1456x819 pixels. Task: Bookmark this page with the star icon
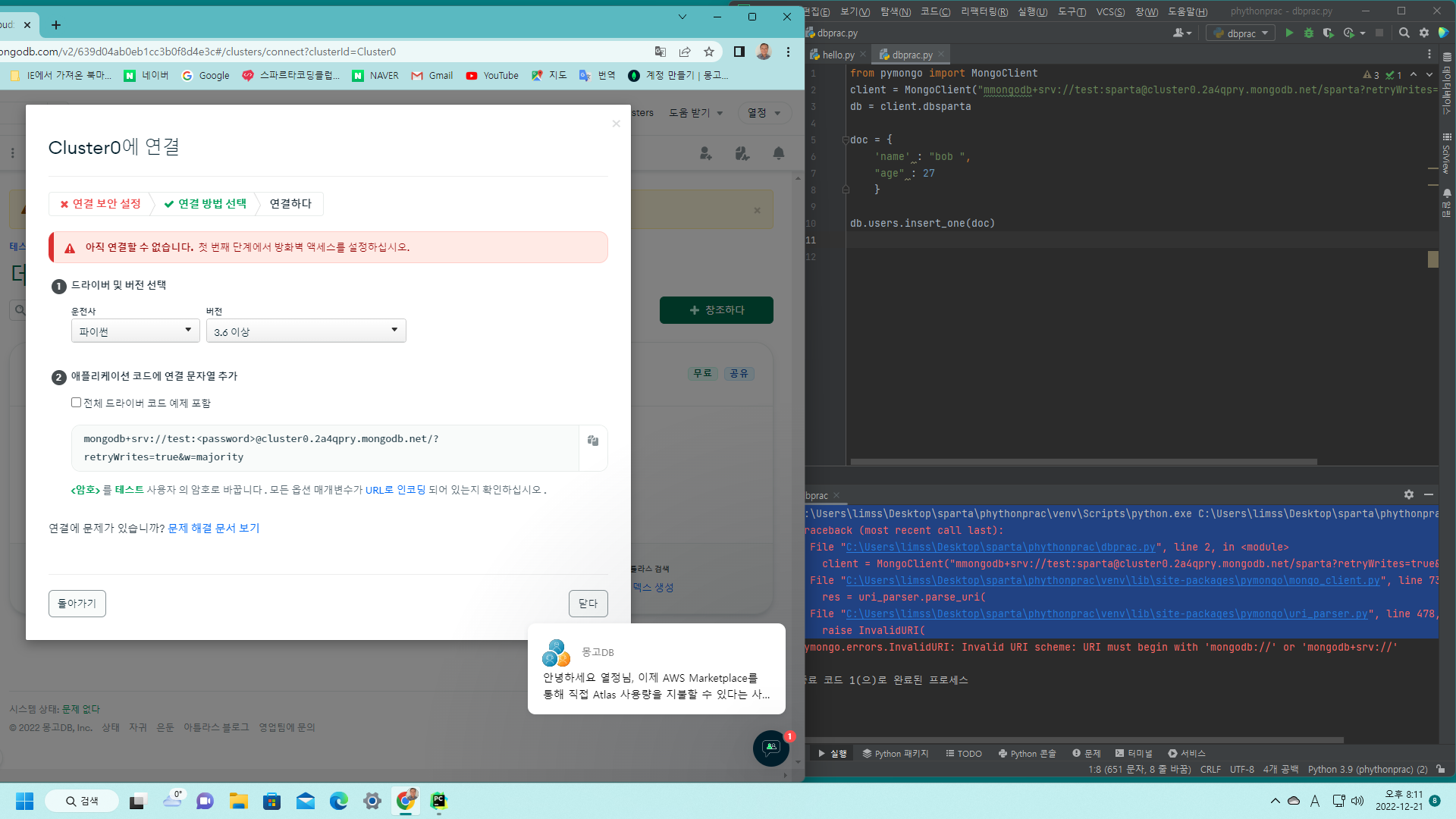click(709, 52)
